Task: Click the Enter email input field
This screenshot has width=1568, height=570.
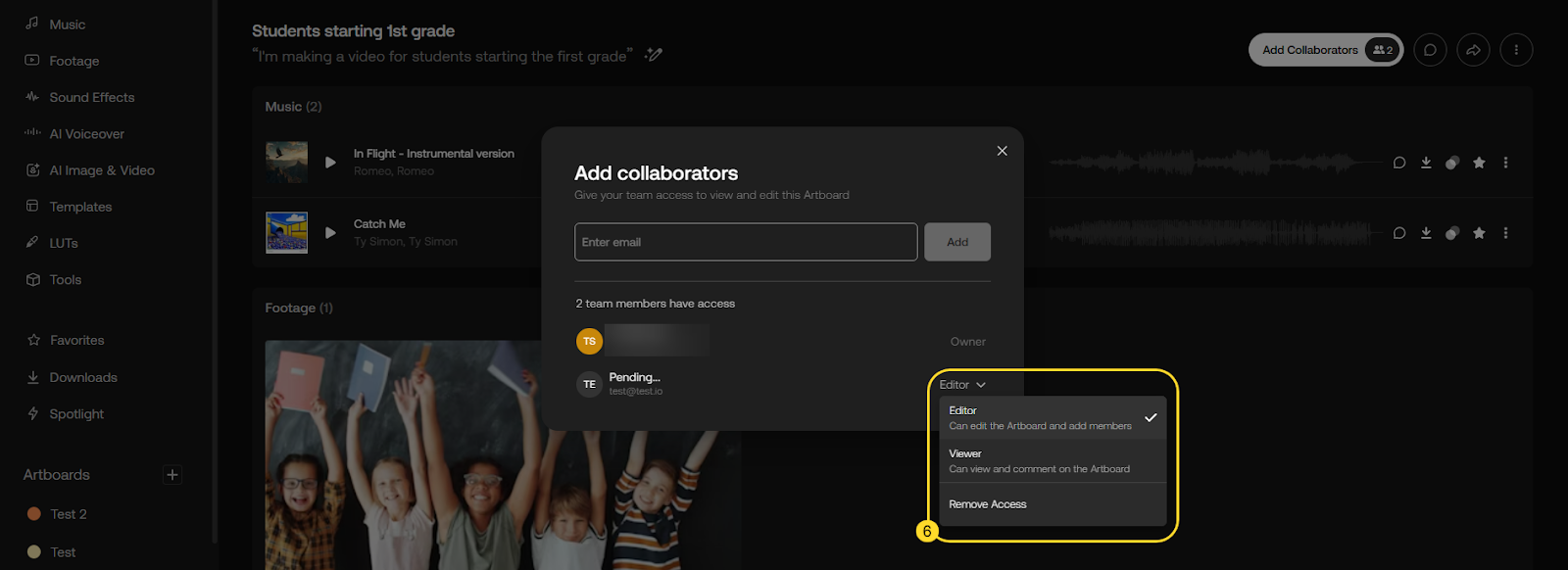Action: point(745,242)
